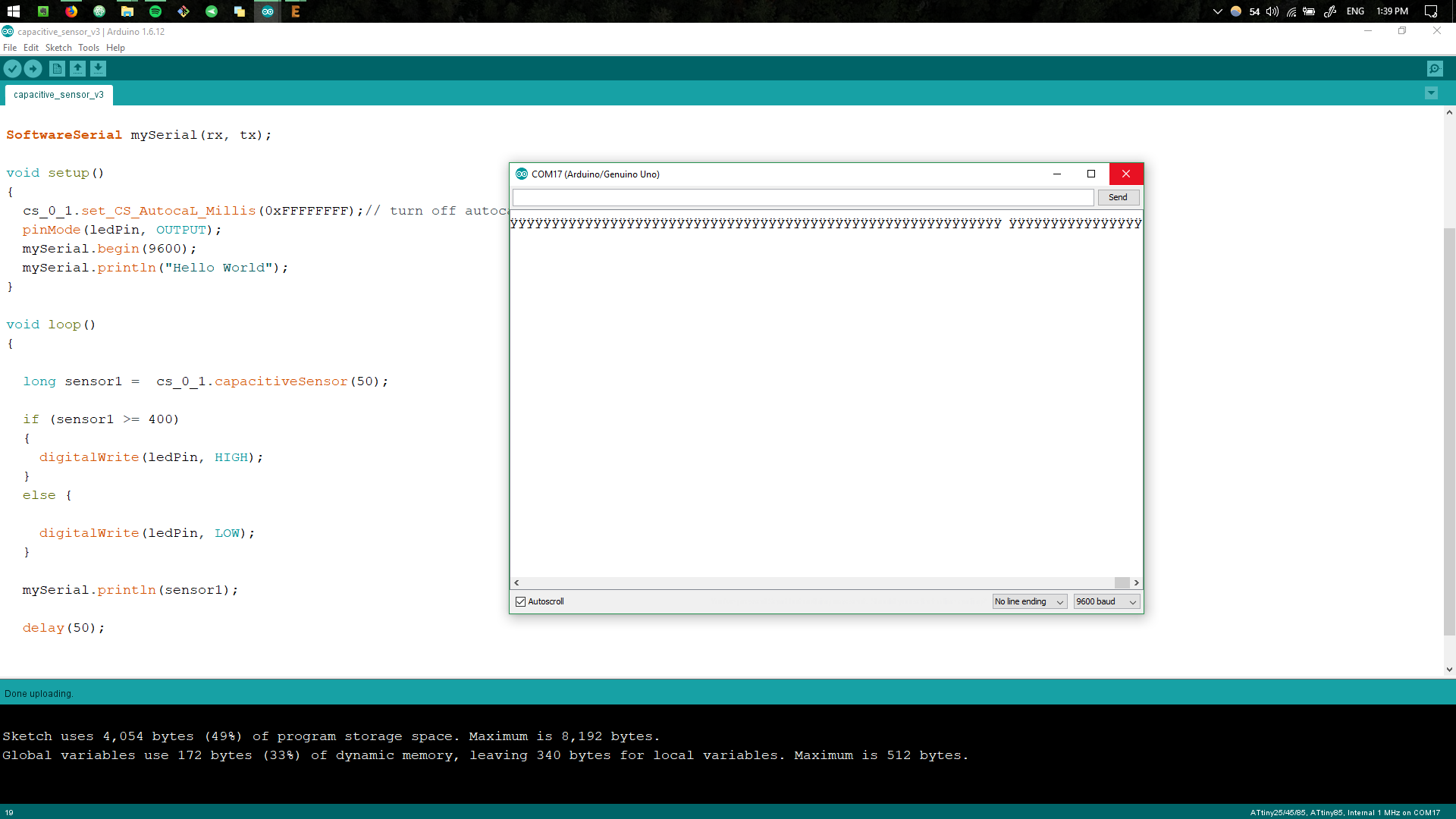Select the capacitive_sensor_v3 tab
Viewport: 1456px width, 819px height.
[x=58, y=95]
